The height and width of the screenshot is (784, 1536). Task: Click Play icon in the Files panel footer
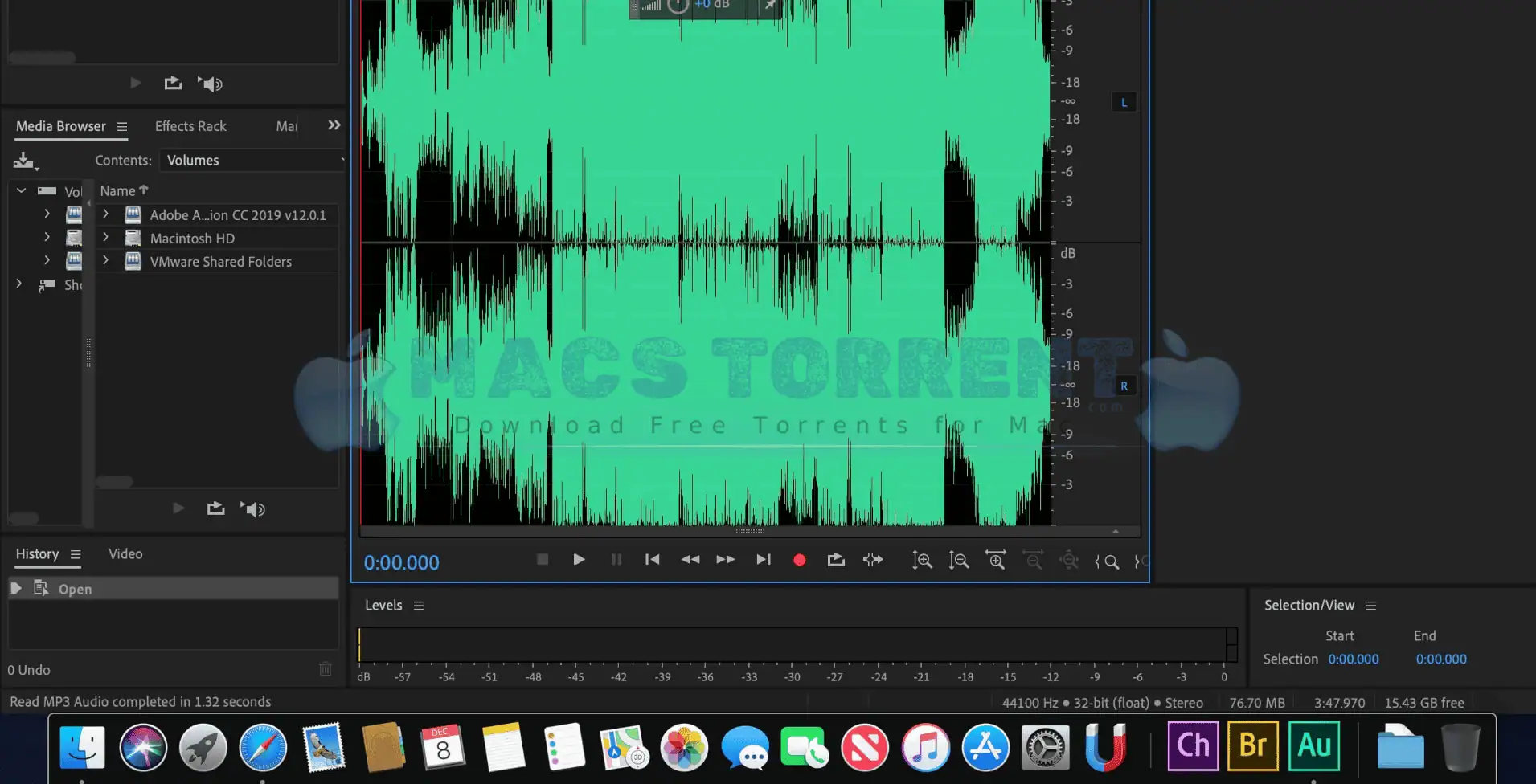click(135, 83)
